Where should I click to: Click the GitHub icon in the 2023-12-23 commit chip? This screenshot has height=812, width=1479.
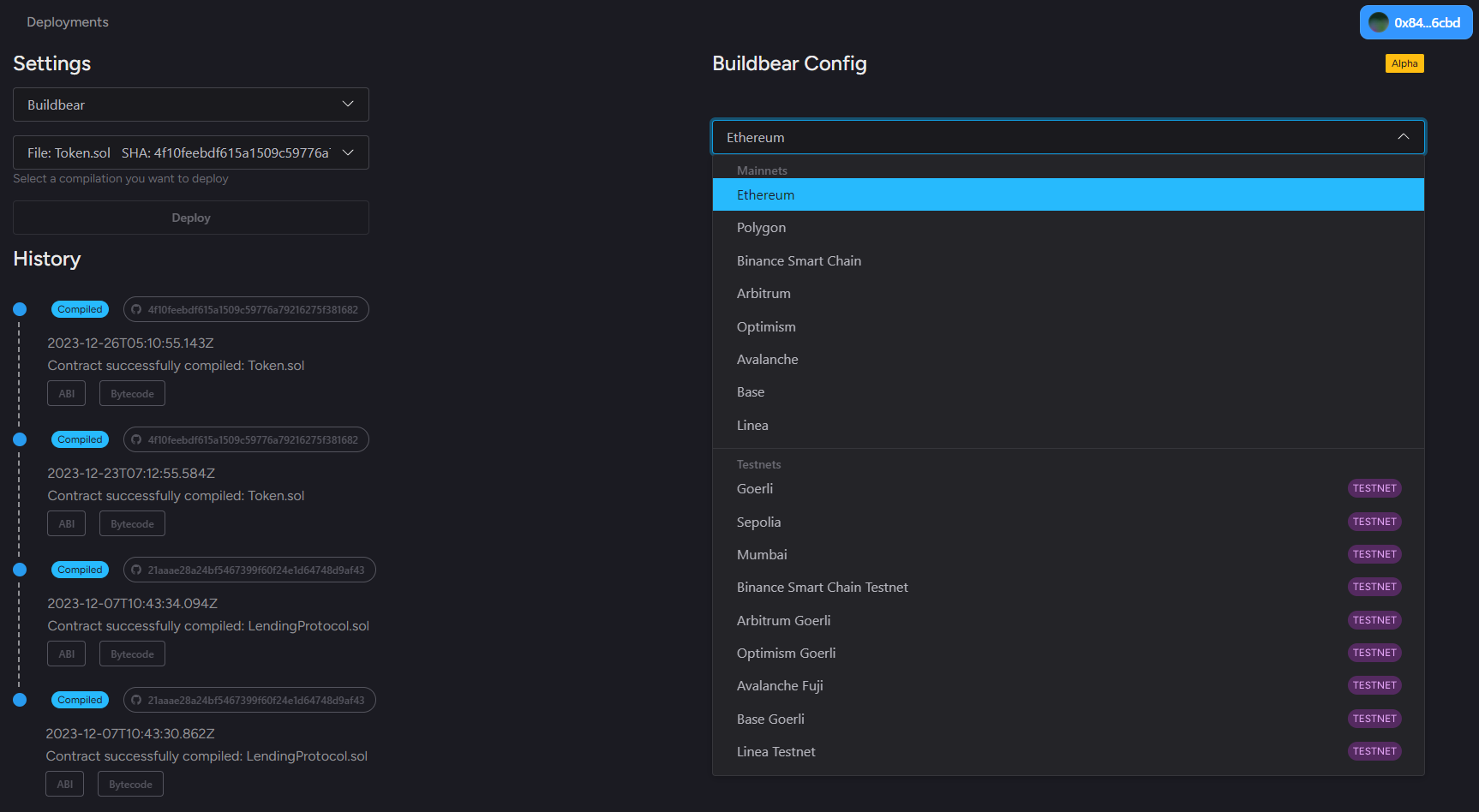pos(136,439)
